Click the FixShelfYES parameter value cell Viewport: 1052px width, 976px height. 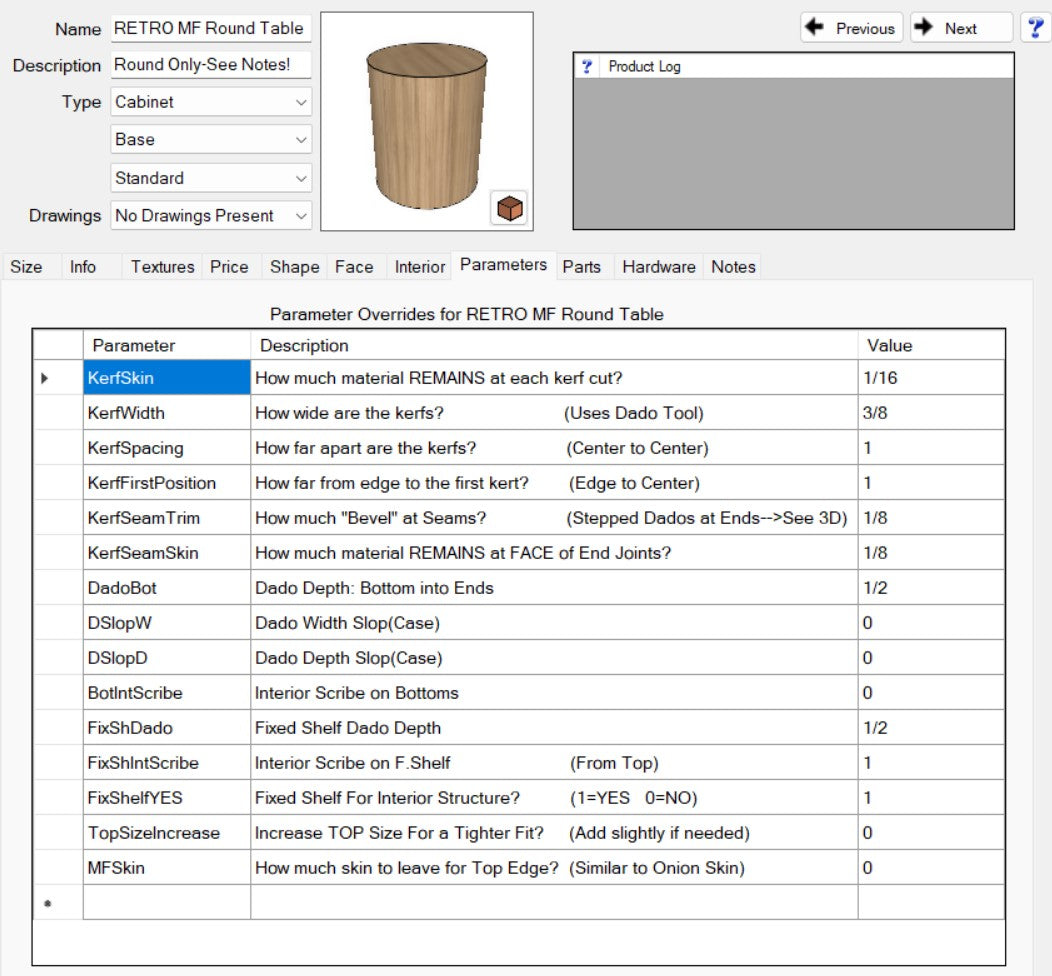pyautogui.click(x=930, y=798)
